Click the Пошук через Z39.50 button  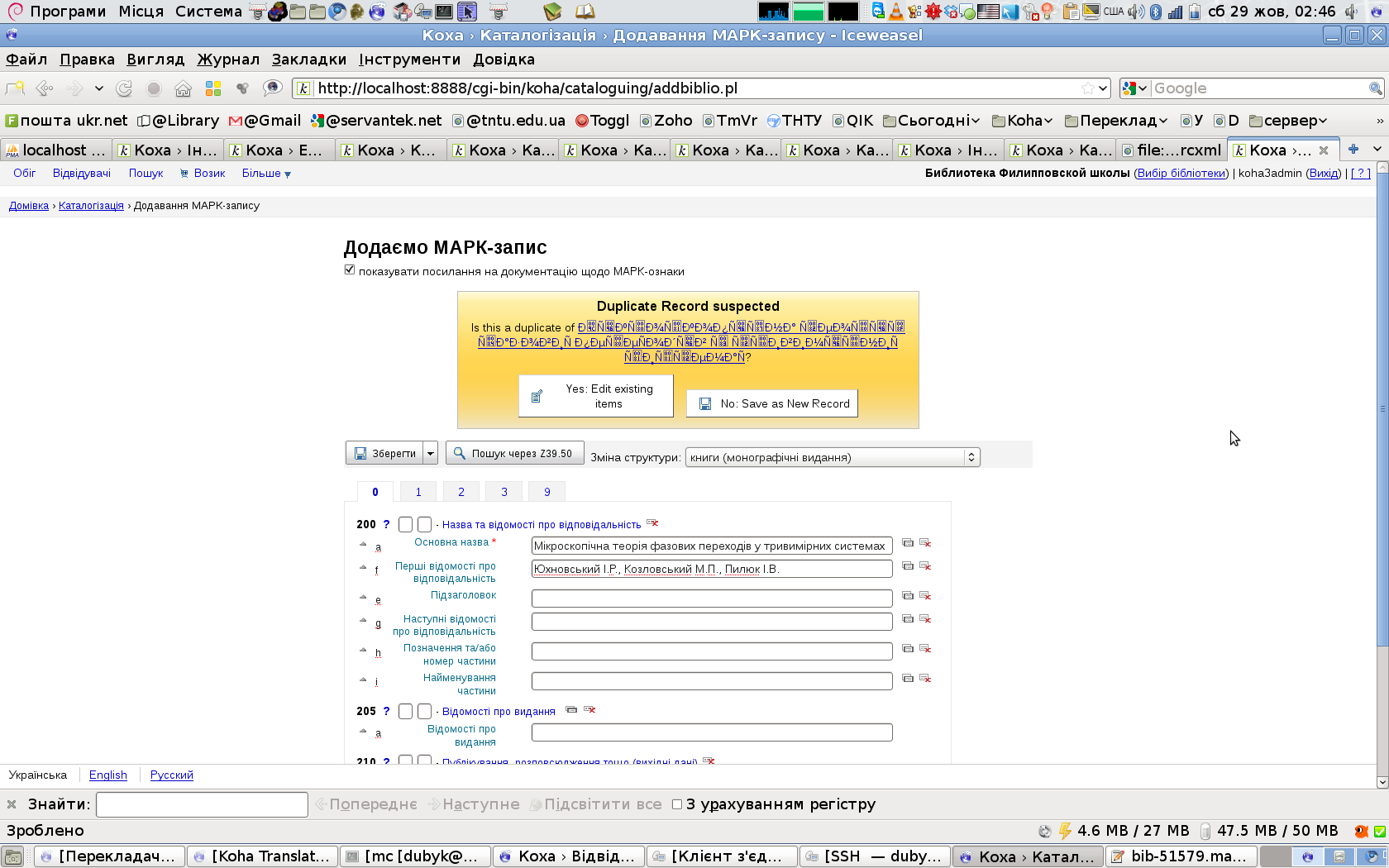[x=514, y=453]
